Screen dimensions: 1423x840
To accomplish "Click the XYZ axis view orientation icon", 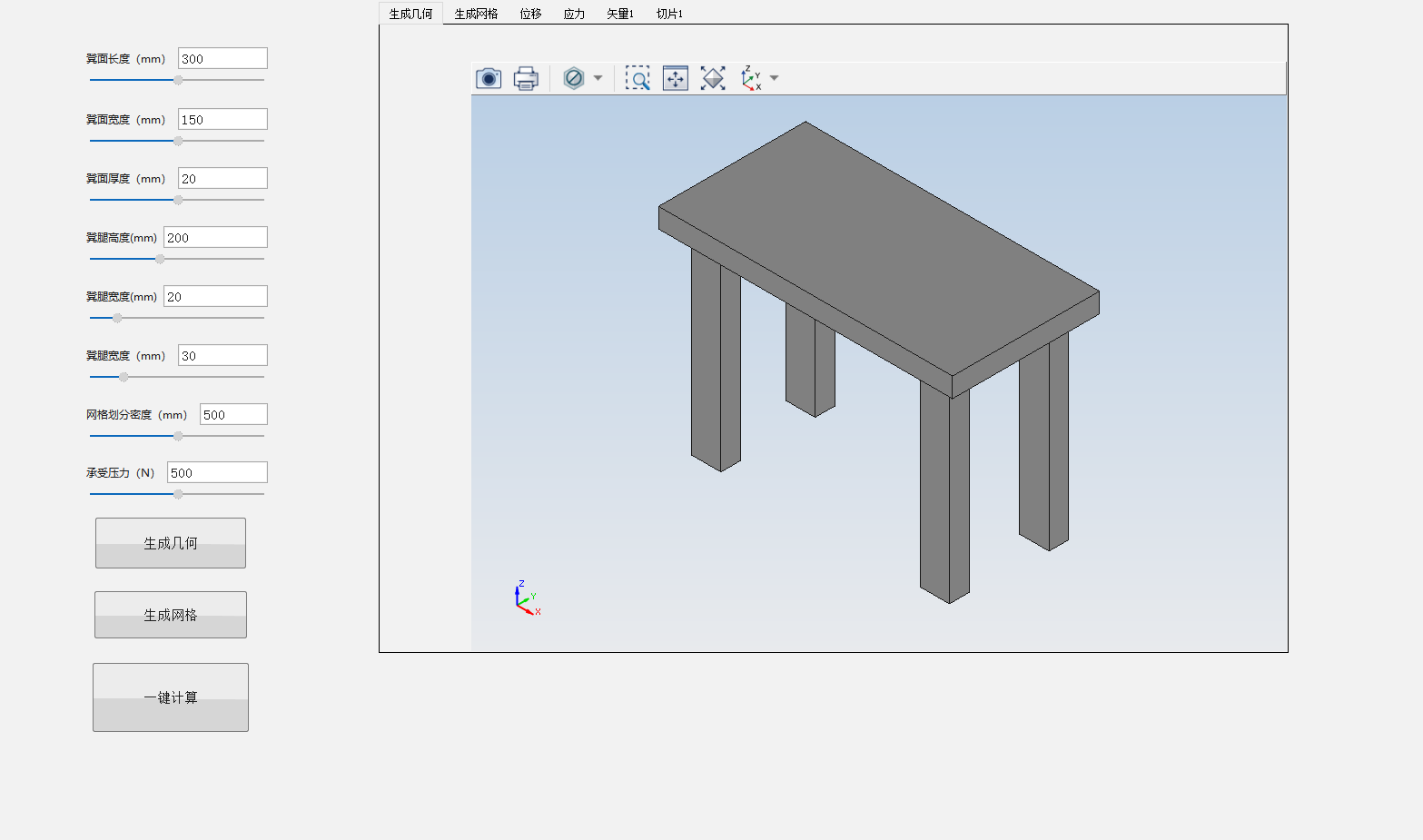I will 751,78.
